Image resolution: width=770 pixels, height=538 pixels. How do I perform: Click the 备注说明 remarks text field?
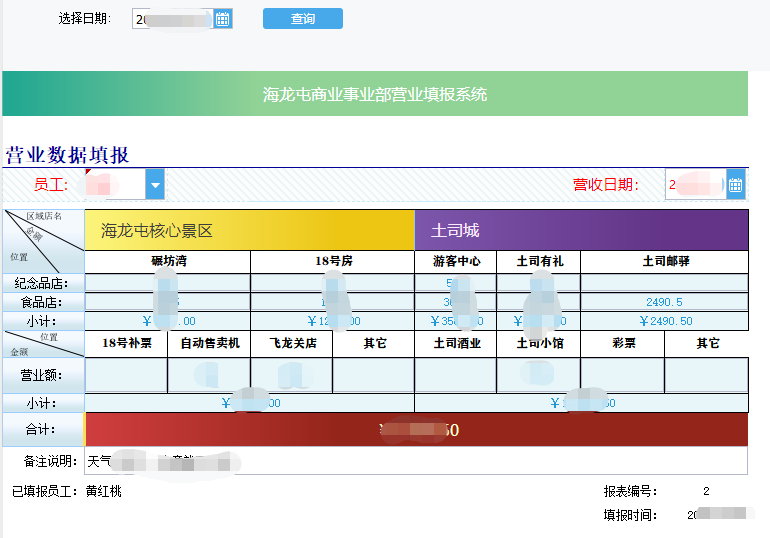(x=416, y=461)
